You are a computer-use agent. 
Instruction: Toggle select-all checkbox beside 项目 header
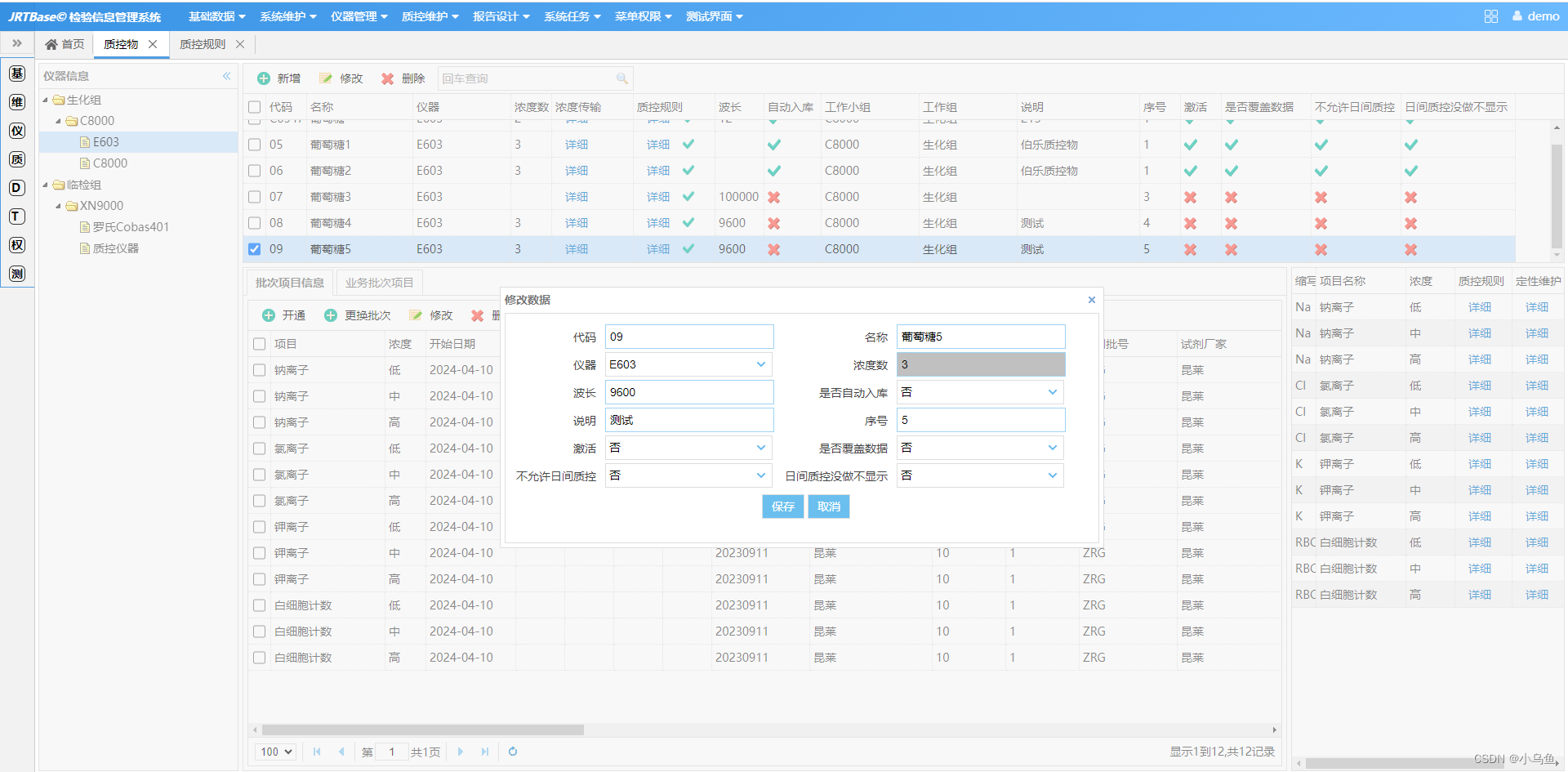(260, 344)
